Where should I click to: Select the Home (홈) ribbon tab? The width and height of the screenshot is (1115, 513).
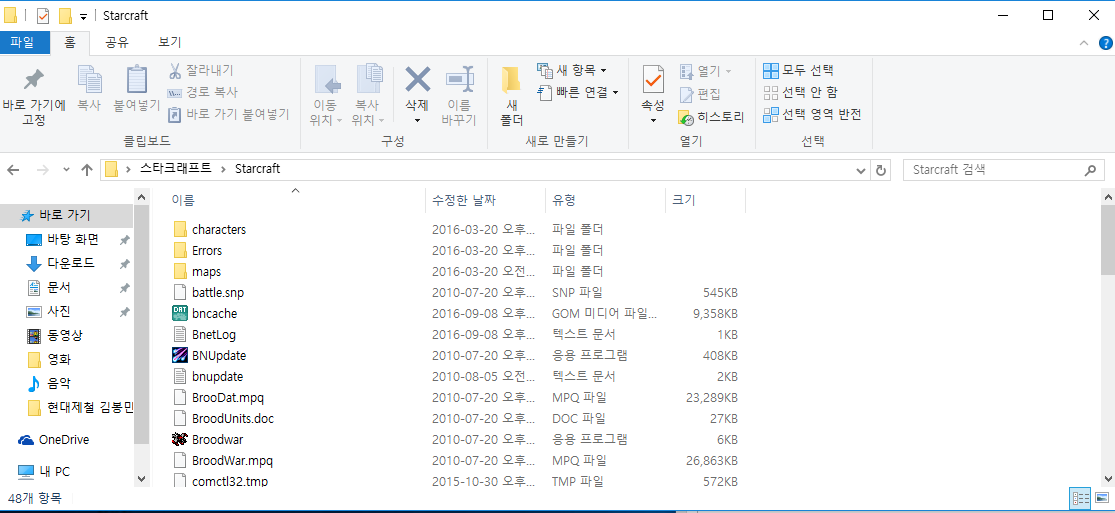pos(70,43)
